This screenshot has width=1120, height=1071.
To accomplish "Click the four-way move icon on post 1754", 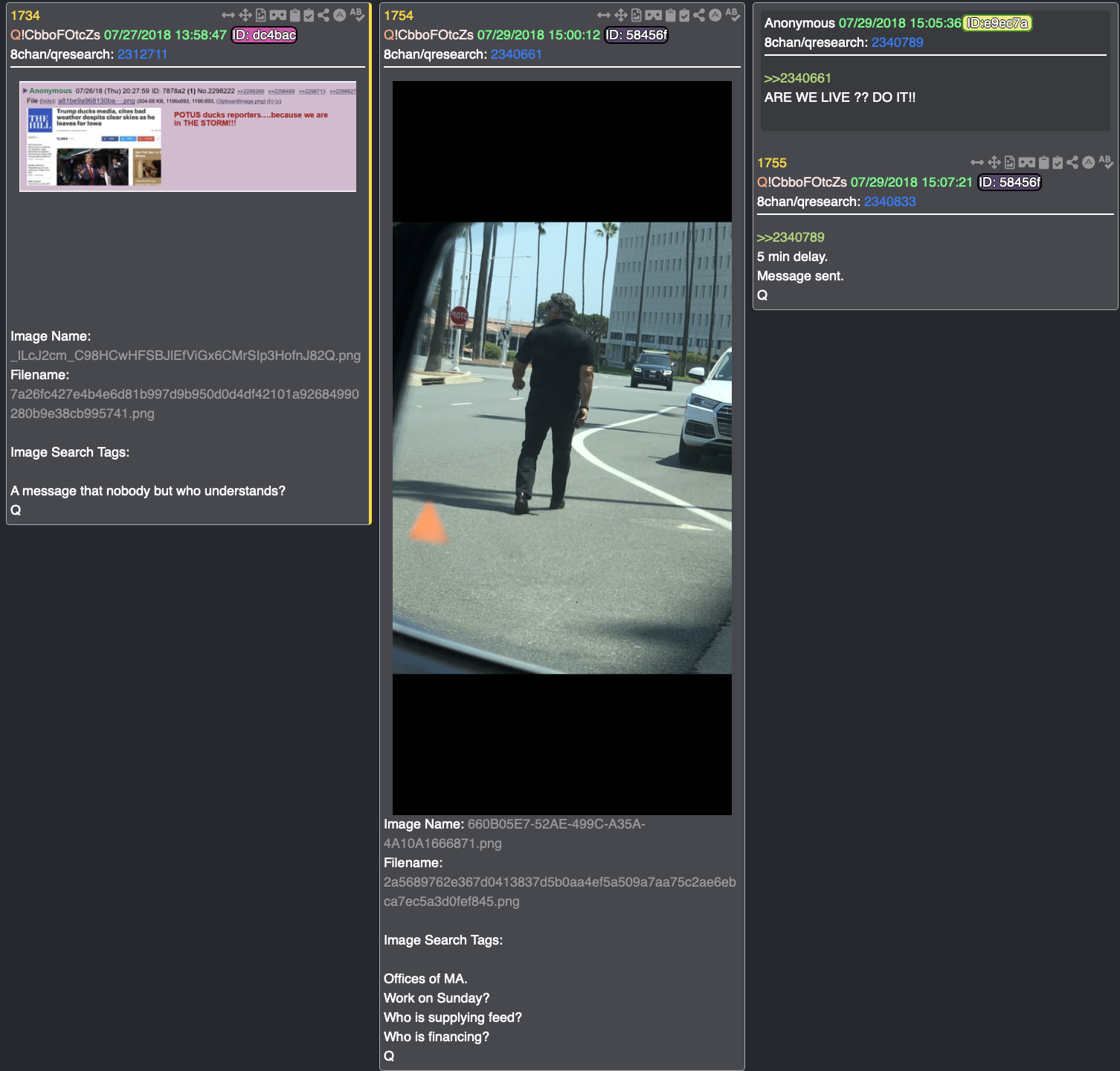I will 620,15.
